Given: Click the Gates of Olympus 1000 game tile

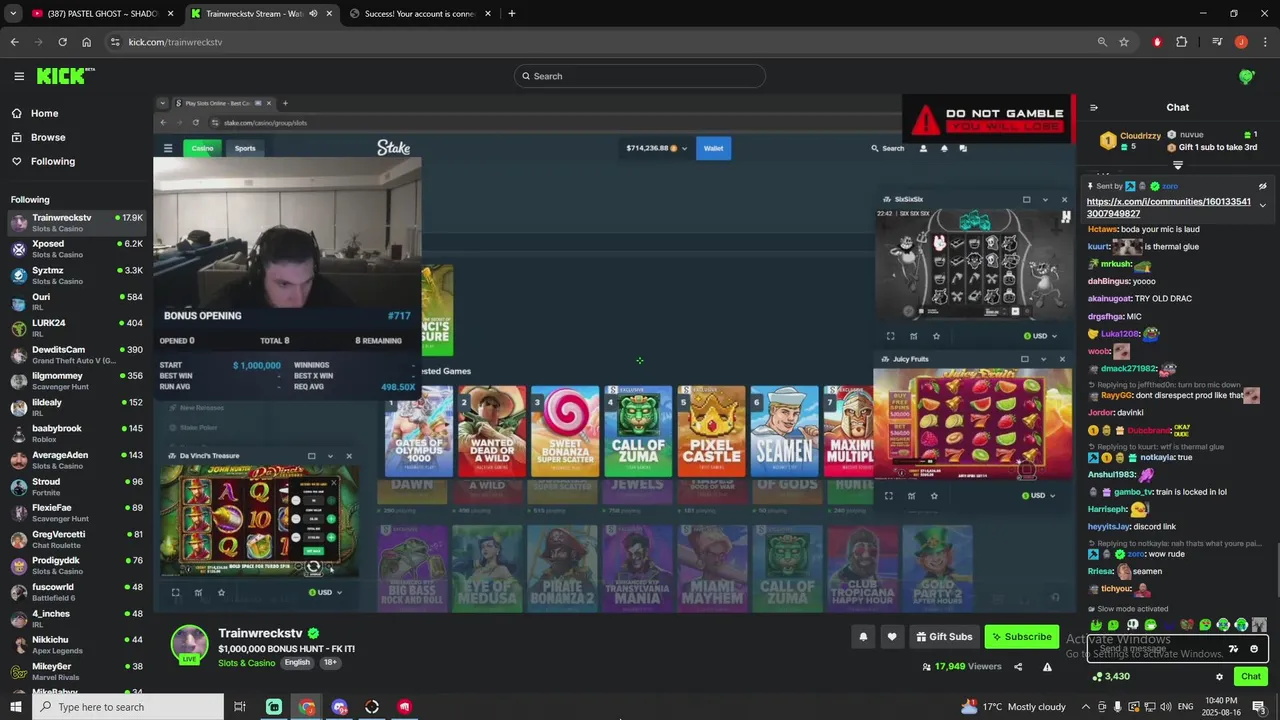Looking at the screenshot, I should 419,431.
